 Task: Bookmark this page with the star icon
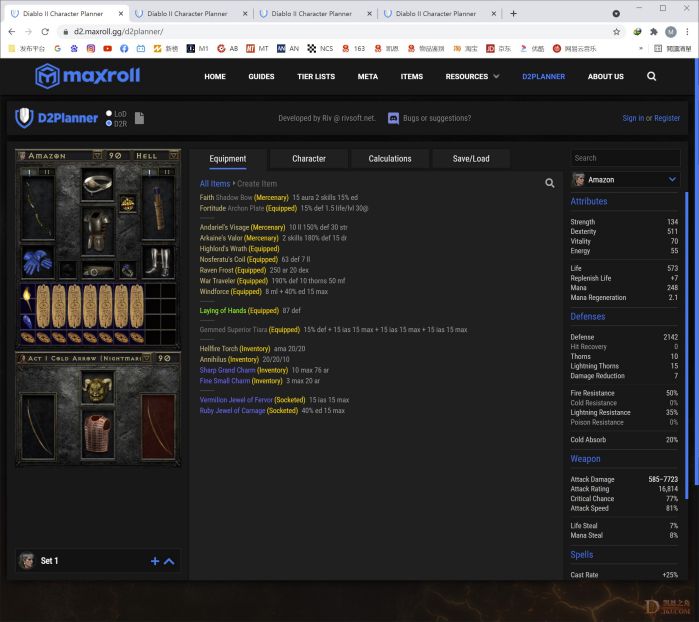[x=616, y=32]
